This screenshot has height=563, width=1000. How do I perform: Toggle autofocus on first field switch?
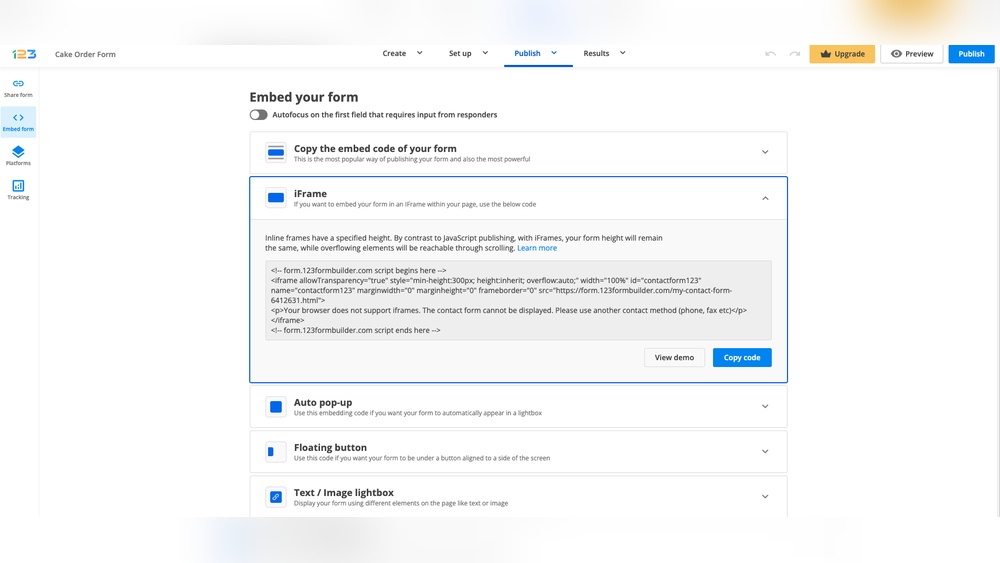[258, 115]
